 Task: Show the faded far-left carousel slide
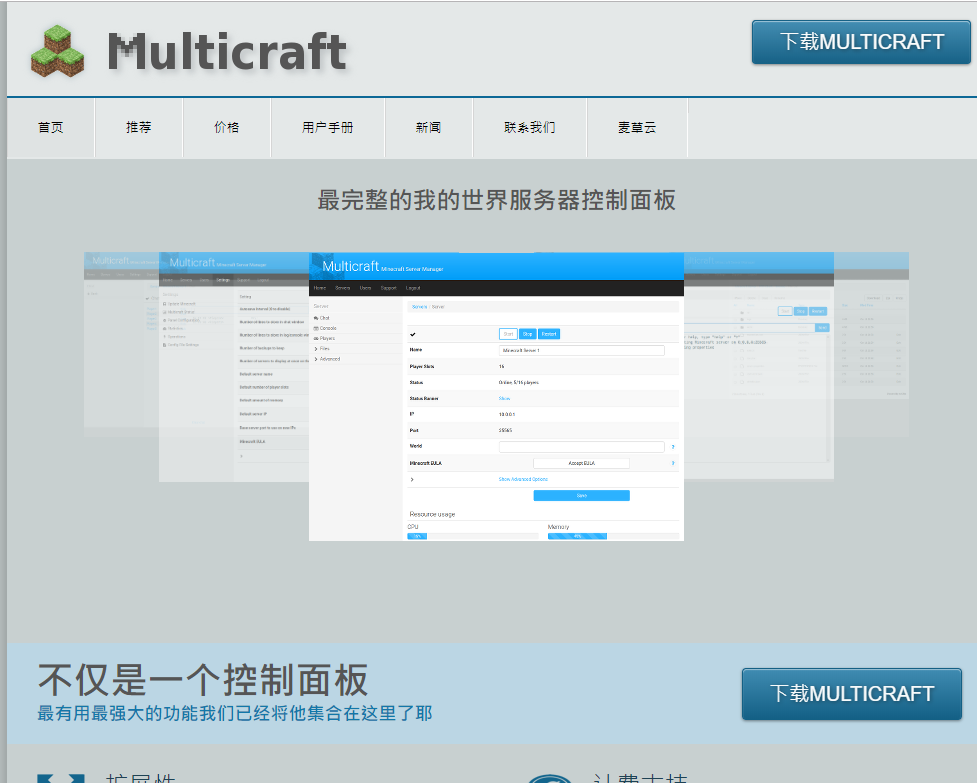tap(122, 344)
